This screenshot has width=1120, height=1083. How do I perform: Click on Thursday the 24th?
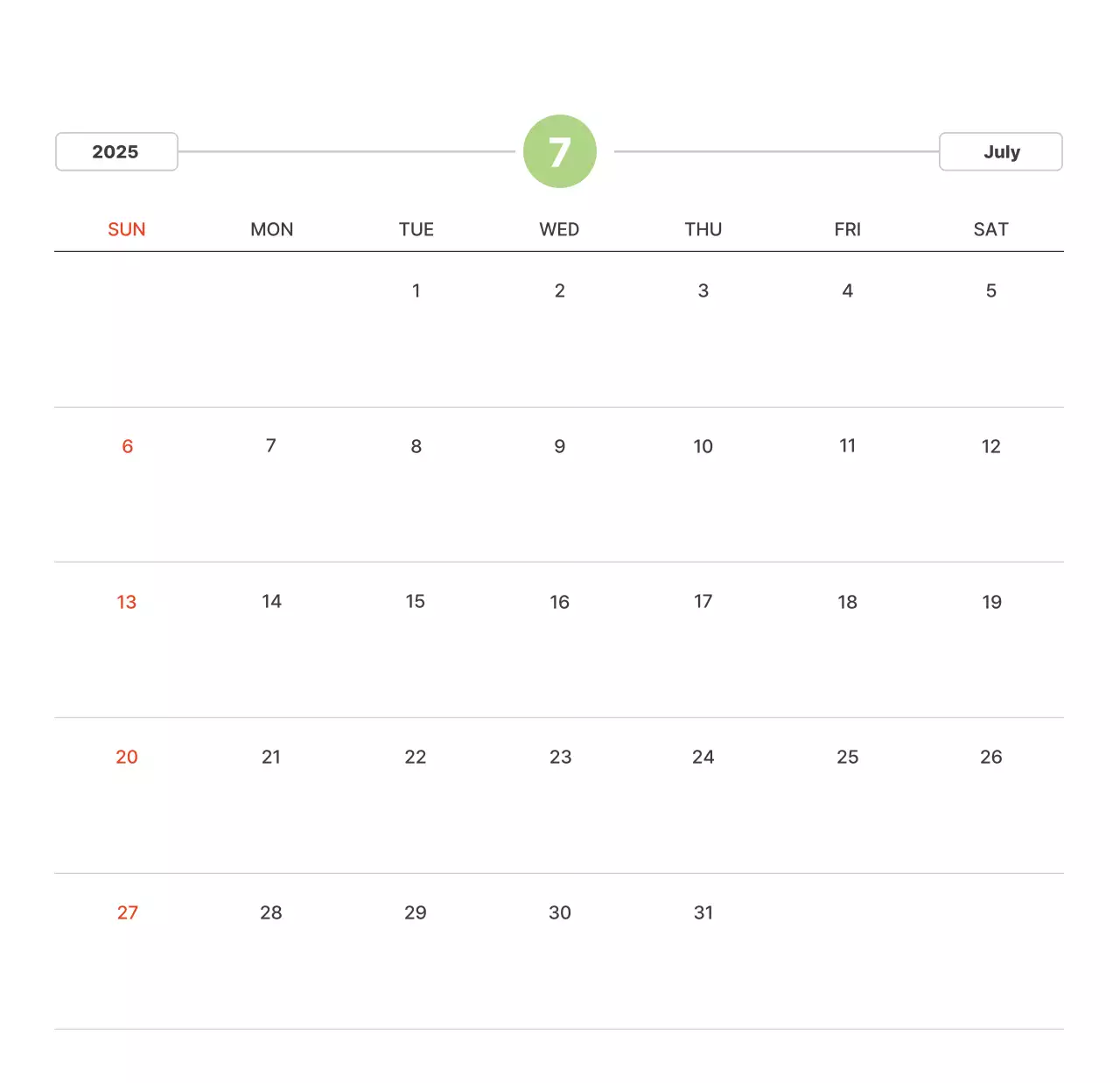pyautogui.click(x=703, y=757)
